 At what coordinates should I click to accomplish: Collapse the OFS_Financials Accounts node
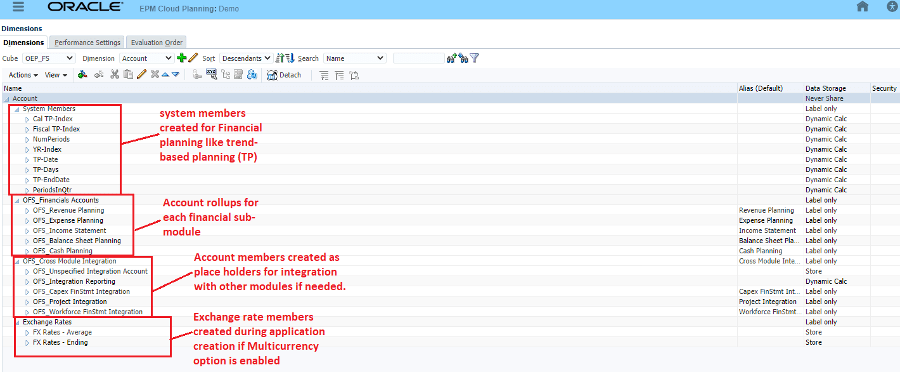(x=17, y=200)
